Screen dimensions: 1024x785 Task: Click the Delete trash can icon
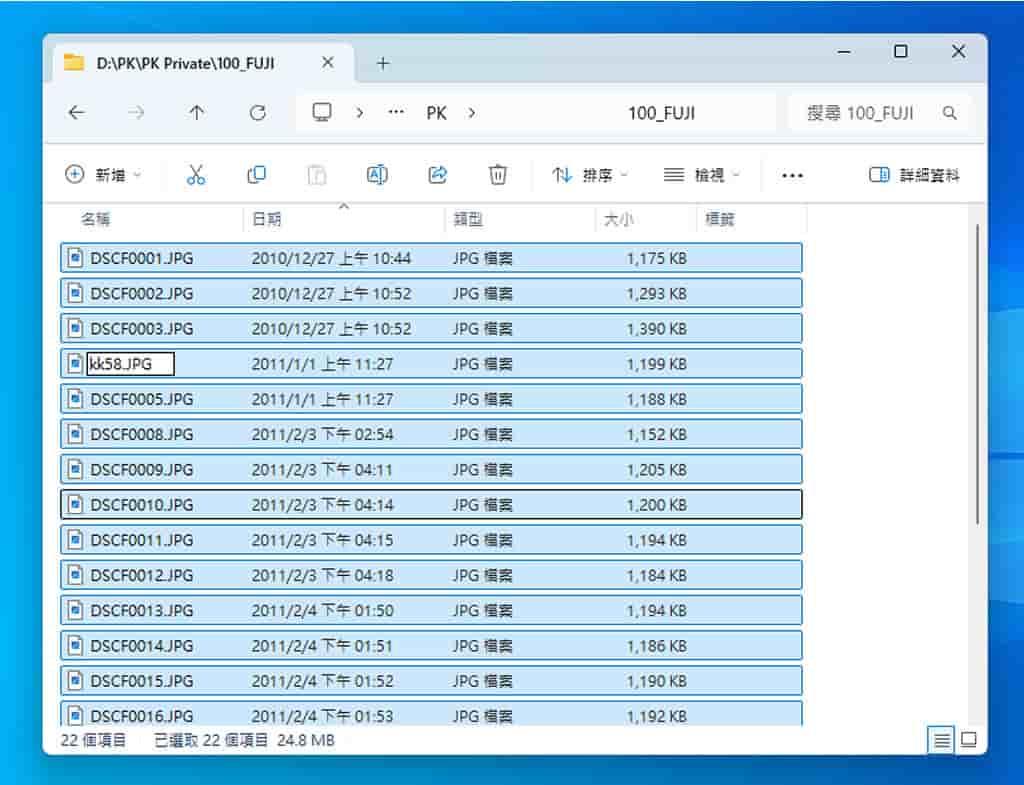(497, 175)
